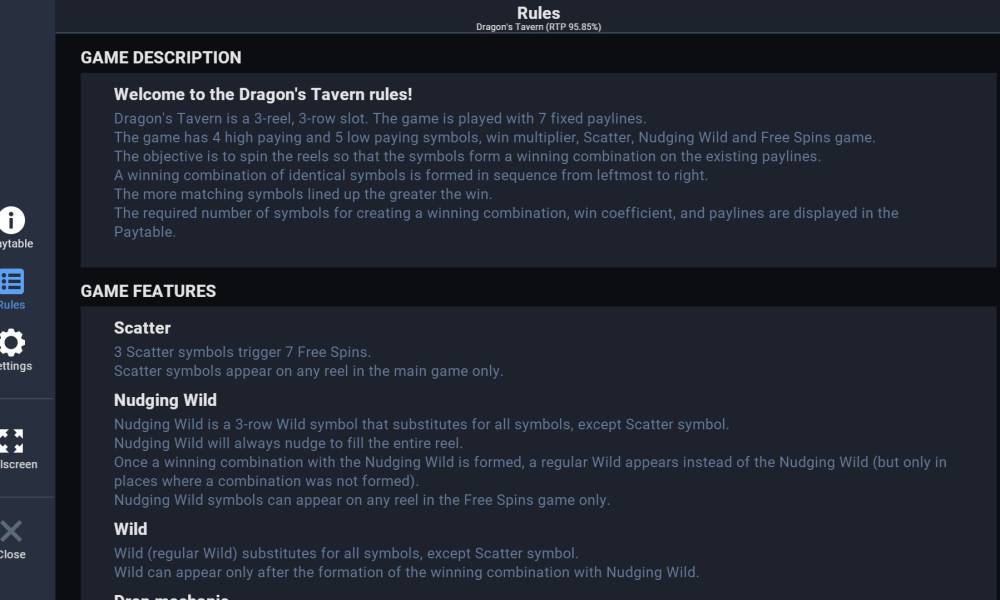Click the 'Scatter symbols appear on any reel' line
1000x600 pixels.
pos(308,371)
